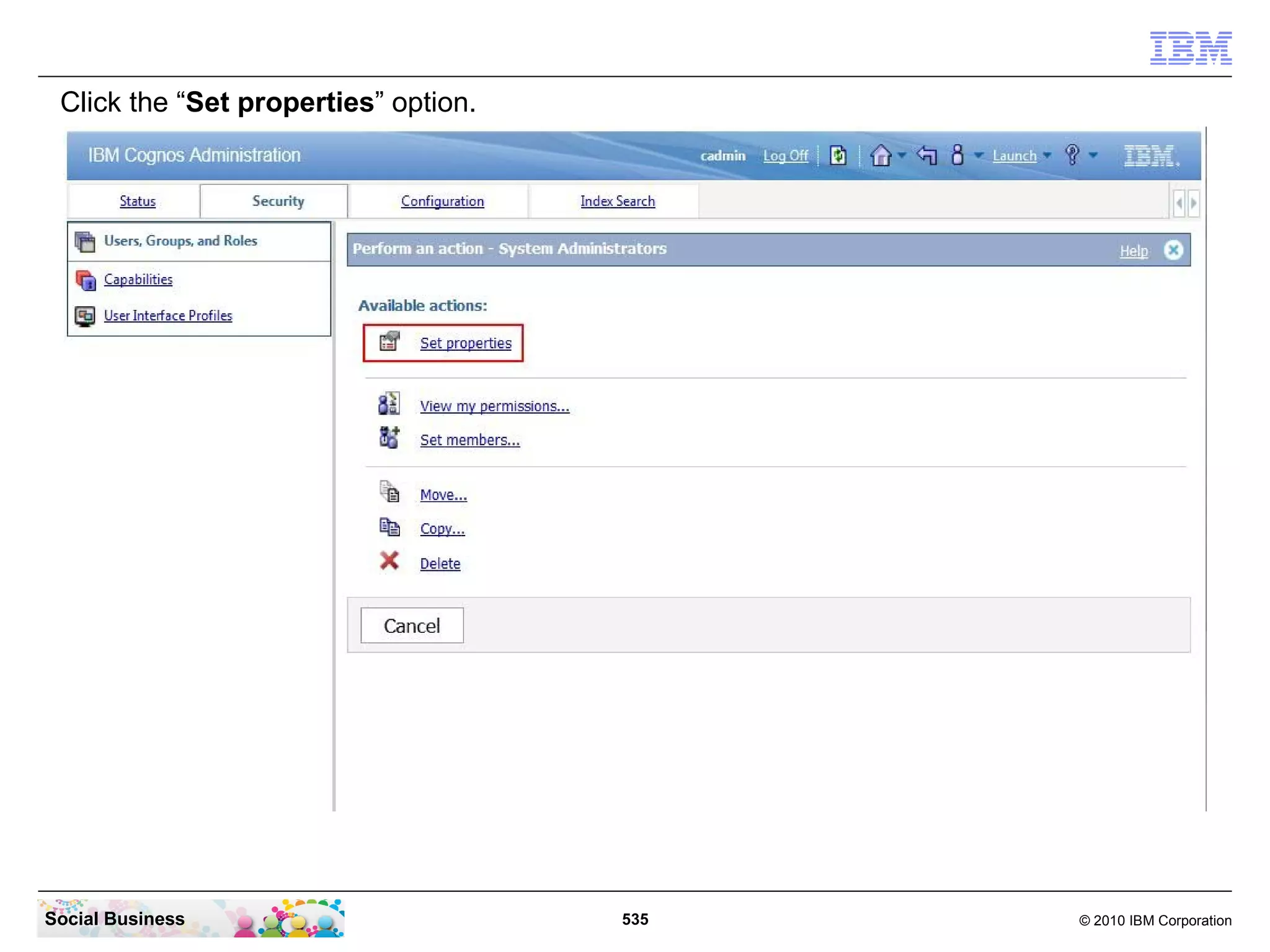This screenshot has width=1270, height=952.
Task: Click the IBM logo in the application header
Action: [1151, 156]
